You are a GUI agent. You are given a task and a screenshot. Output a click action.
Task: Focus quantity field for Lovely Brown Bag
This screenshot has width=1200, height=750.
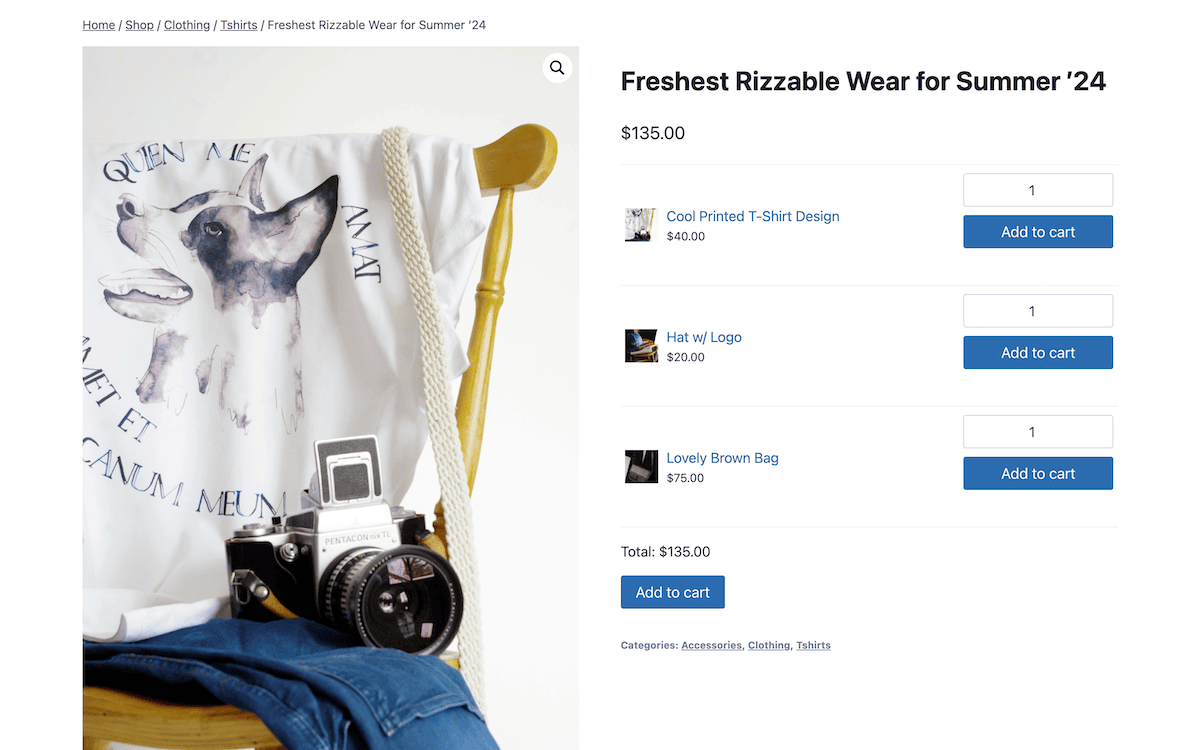pyautogui.click(x=1038, y=432)
